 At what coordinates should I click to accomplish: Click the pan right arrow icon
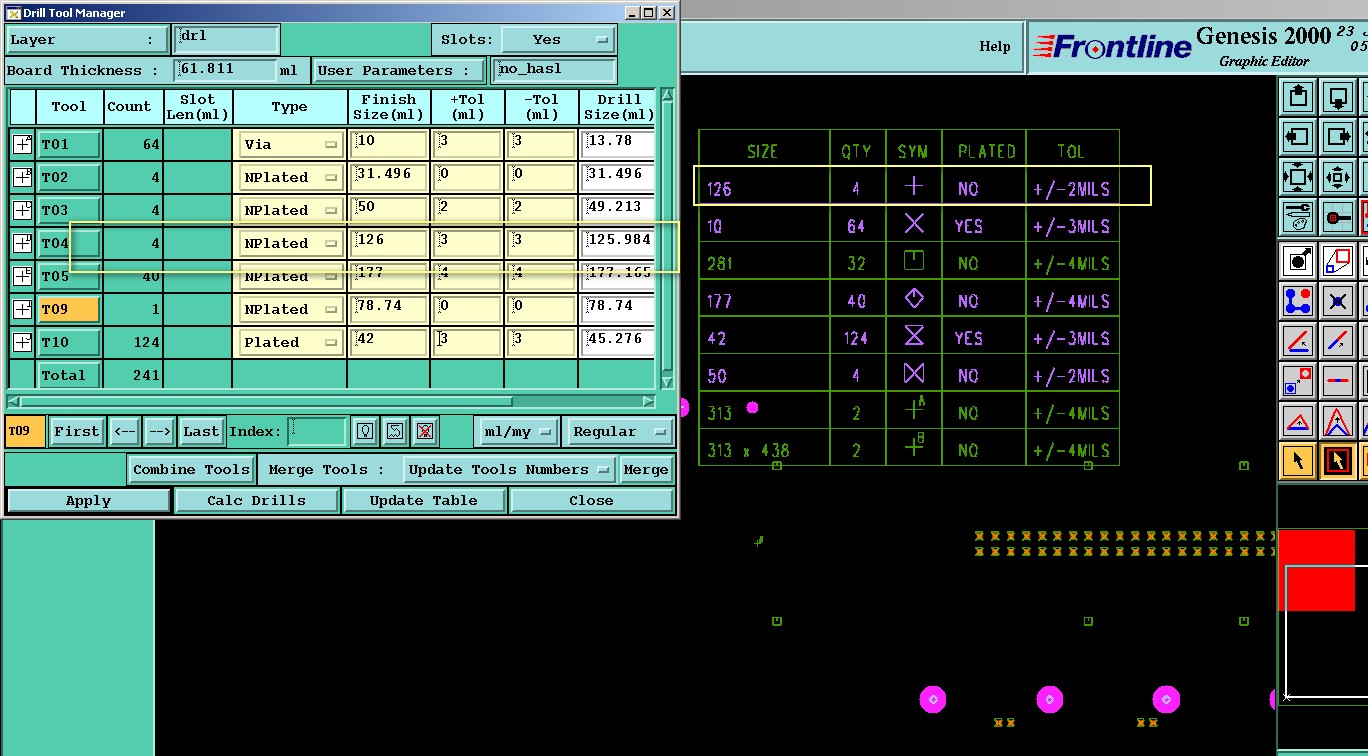click(x=1338, y=137)
